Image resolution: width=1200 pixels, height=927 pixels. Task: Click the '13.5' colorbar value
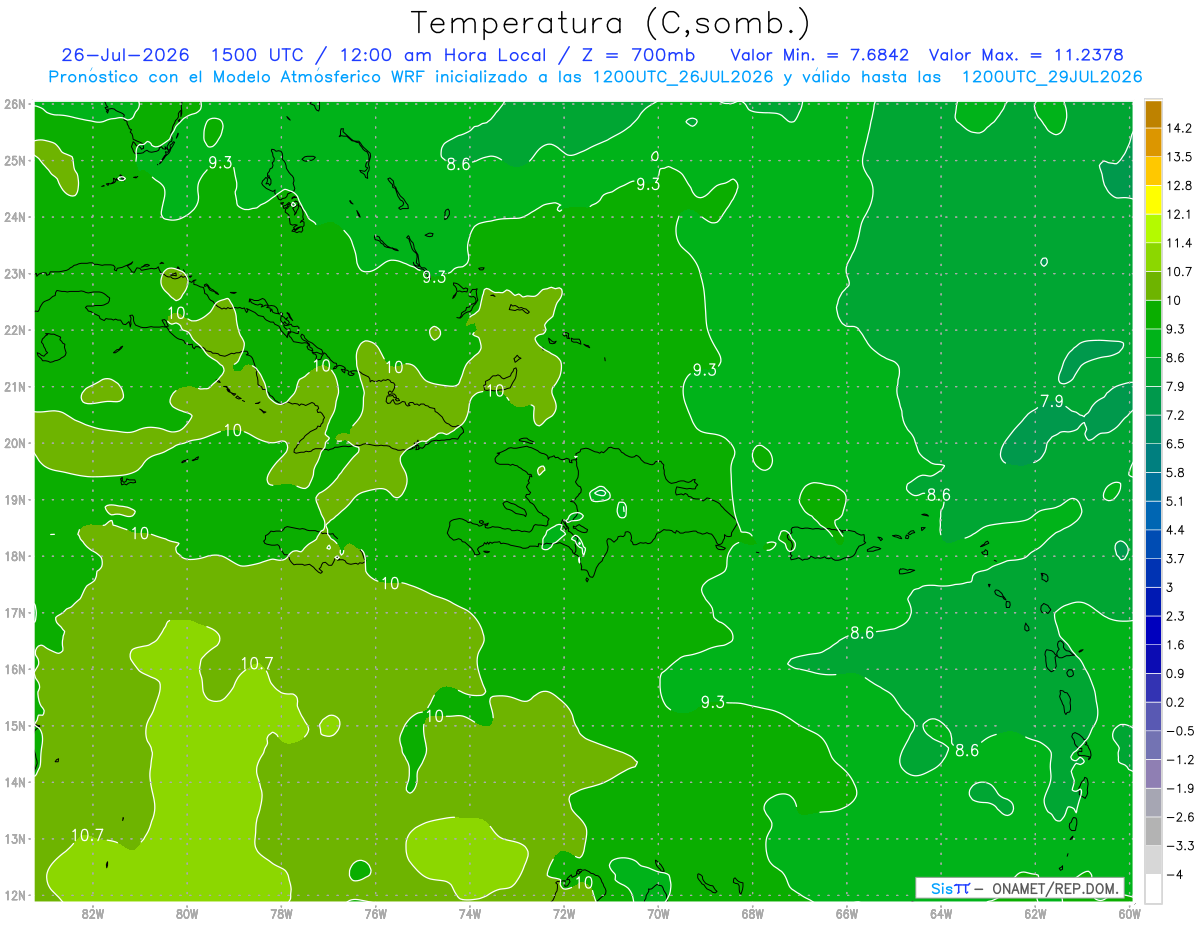coord(1178,157)
